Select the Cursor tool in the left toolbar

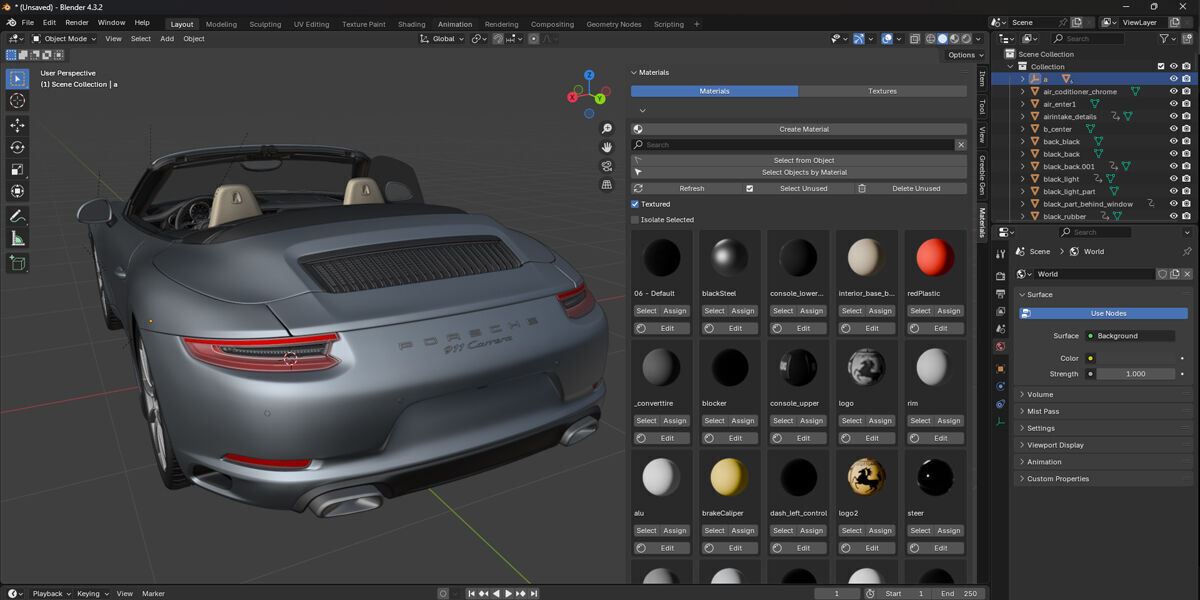tap(17, 101)
